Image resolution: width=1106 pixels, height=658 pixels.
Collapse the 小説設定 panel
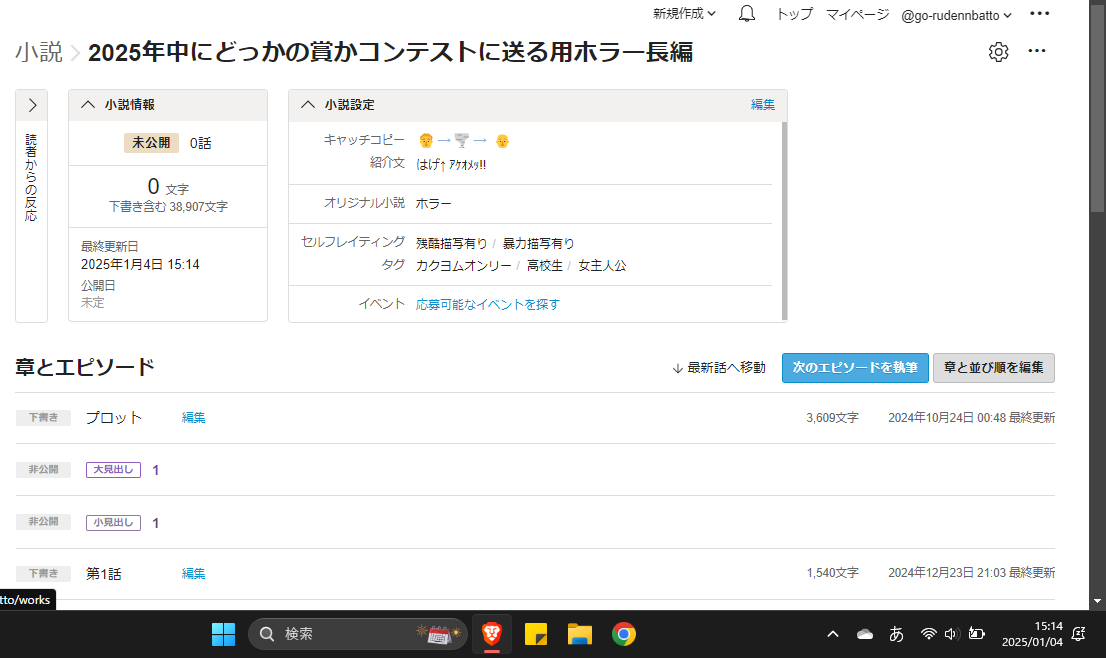pos(308,105)
